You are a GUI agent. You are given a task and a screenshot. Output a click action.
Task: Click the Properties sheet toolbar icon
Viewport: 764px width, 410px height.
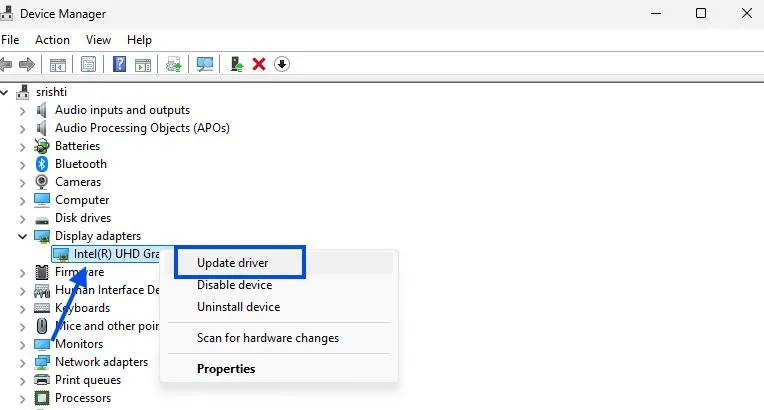88,64
